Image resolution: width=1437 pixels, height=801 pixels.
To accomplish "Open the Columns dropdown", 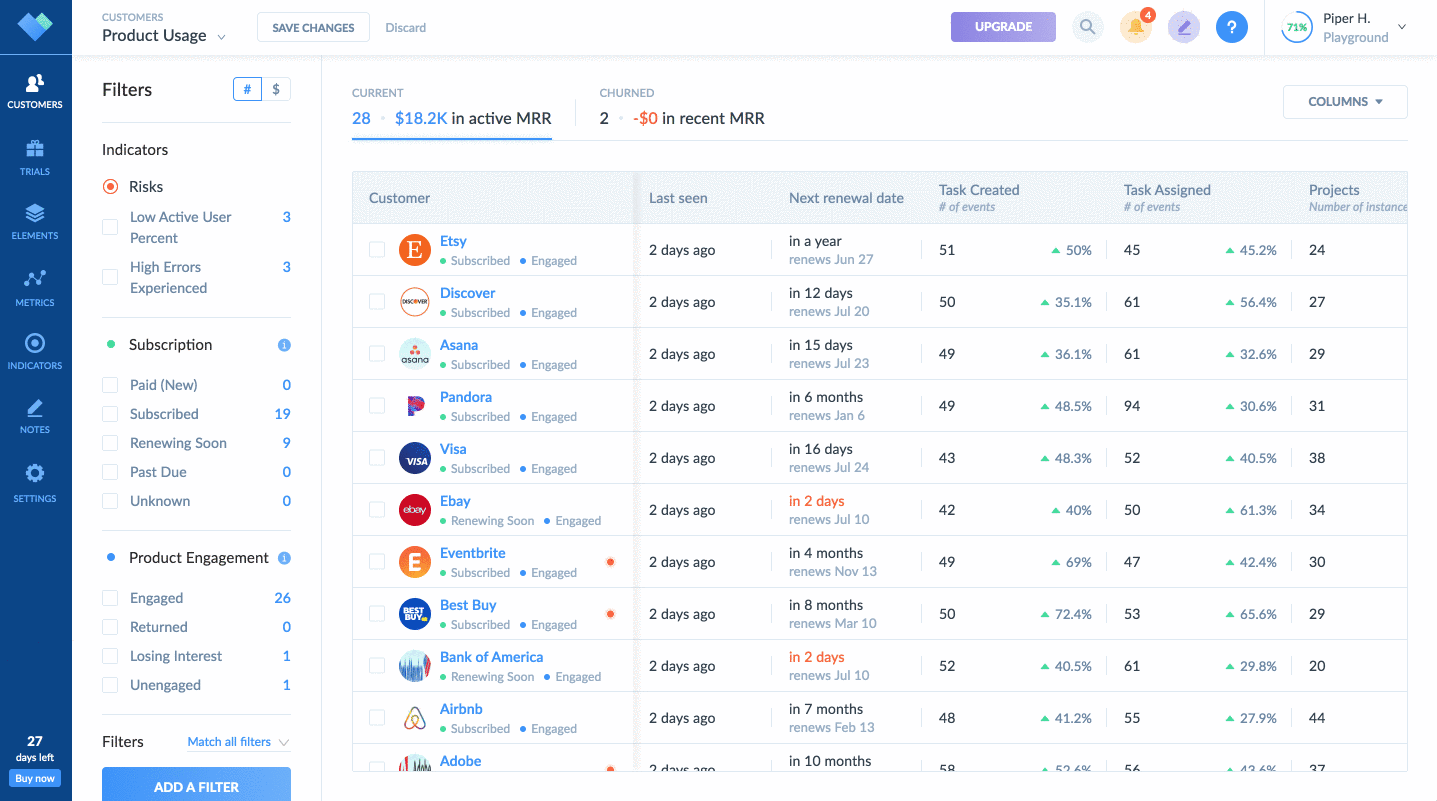I will [x=1345, y=102].
